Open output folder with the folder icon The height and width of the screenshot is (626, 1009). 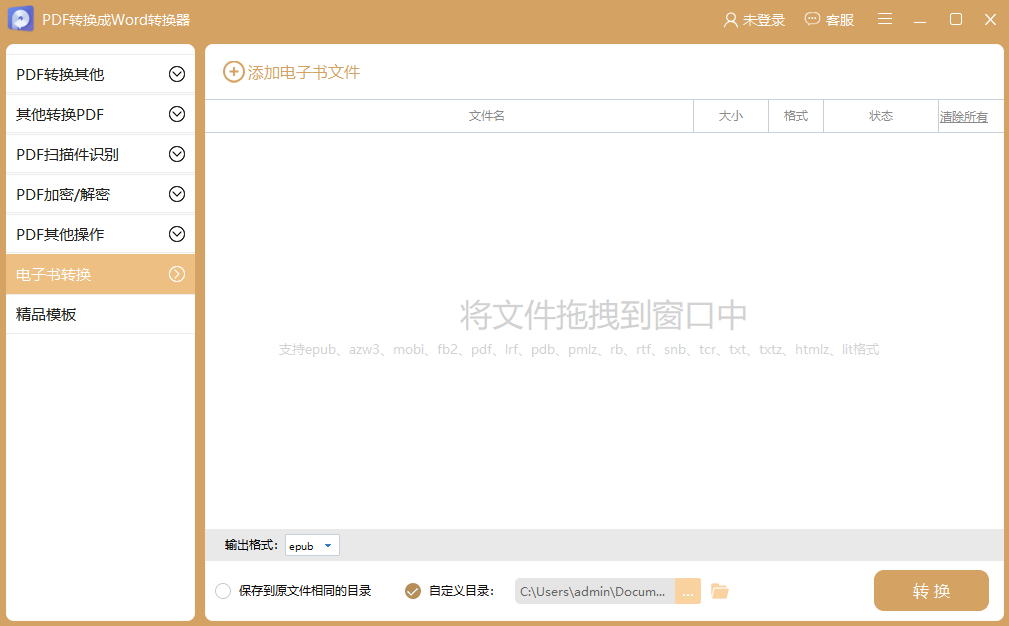[720, 591]
